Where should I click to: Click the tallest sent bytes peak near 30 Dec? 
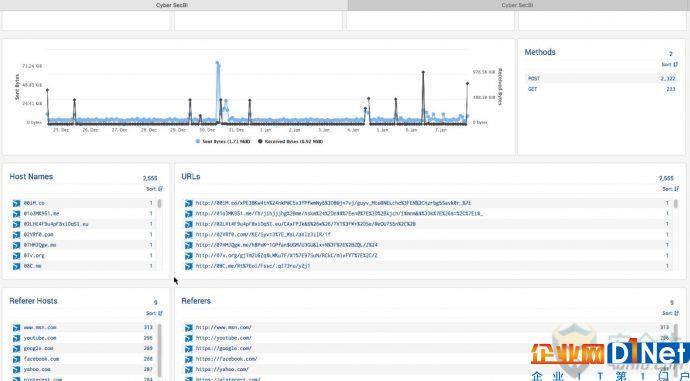tap(217, 63)
